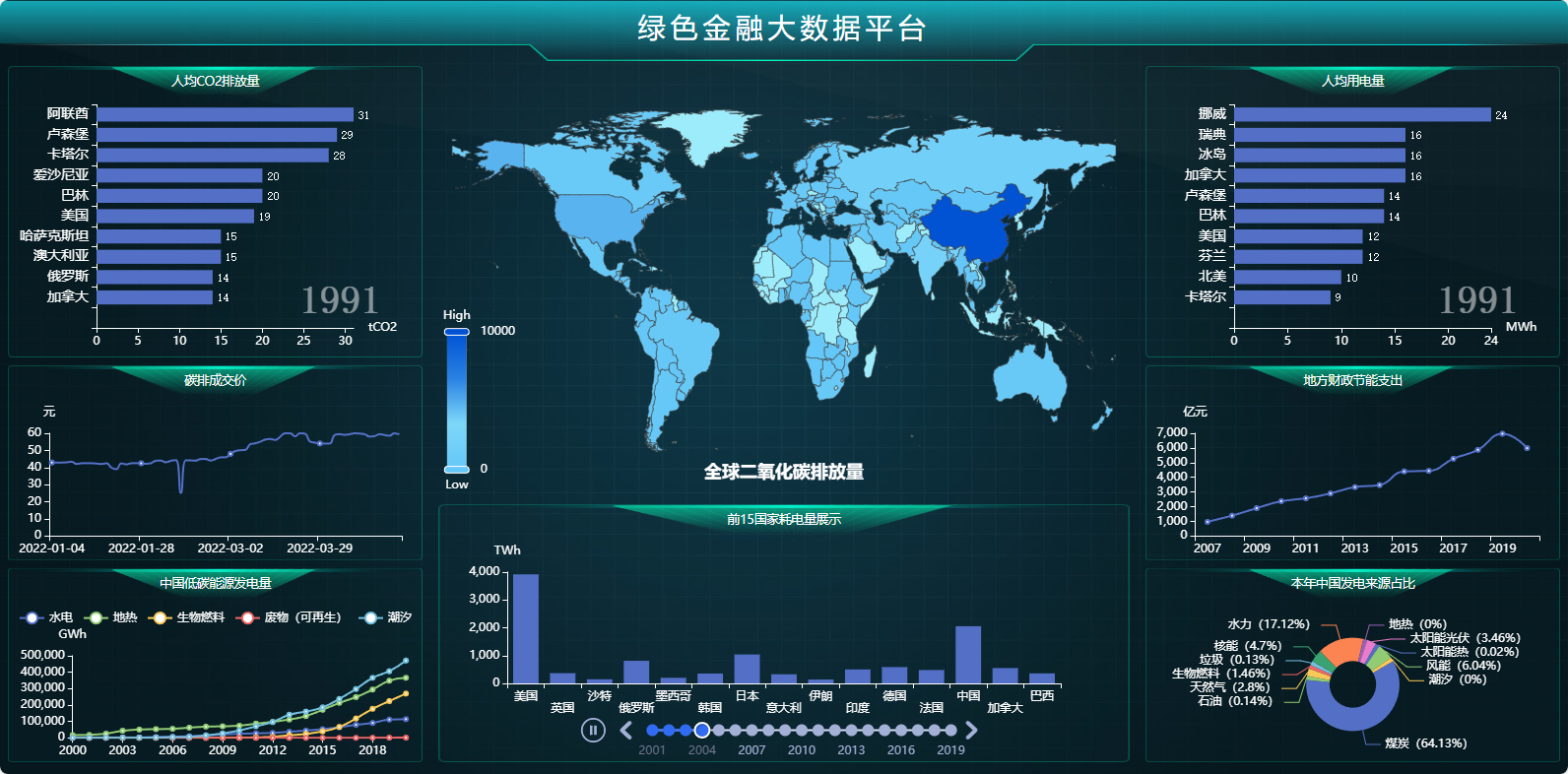Screen dimensions: 1568x774
Task: Hide the 生物燃料 series via the legend
Action: tap(160, 617)
